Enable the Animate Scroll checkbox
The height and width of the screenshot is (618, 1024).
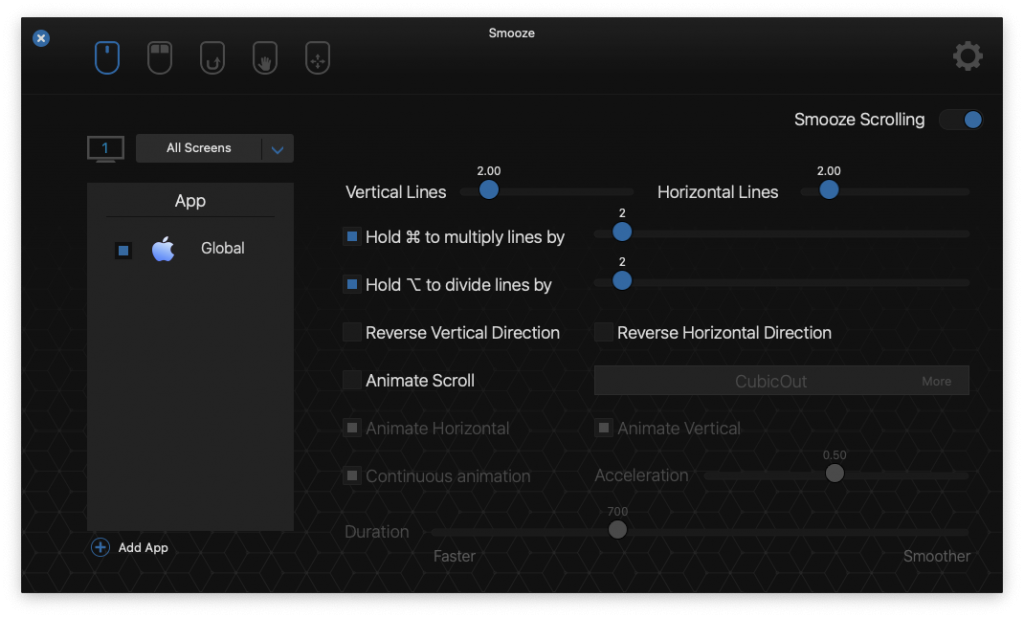click(352, 380)
